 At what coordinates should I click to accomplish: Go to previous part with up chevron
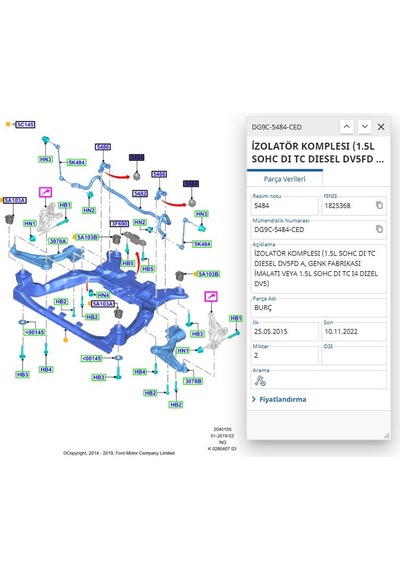tap(347, 127)
